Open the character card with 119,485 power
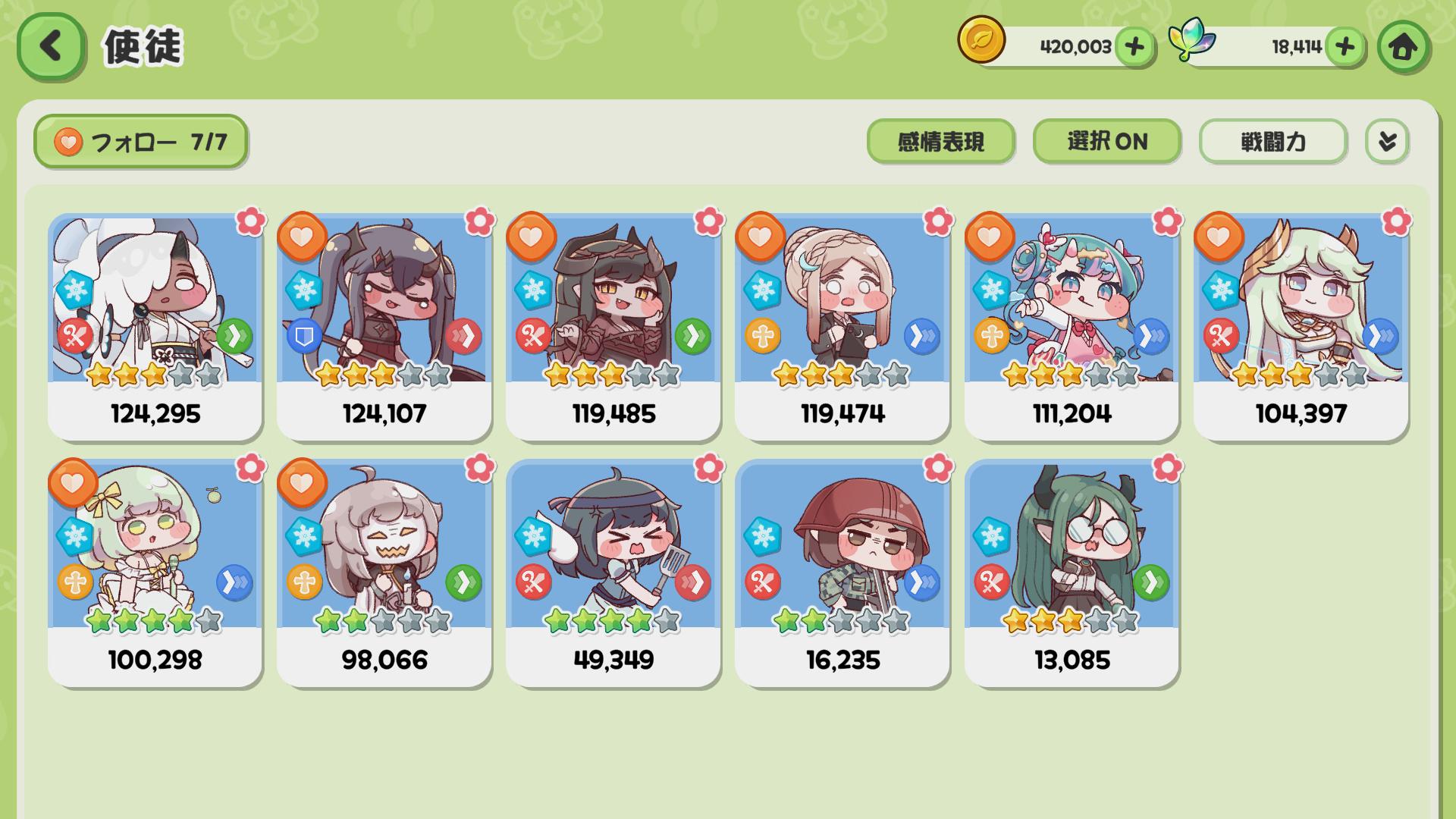Screen dimensions: 1456x819 coord(613,327)
